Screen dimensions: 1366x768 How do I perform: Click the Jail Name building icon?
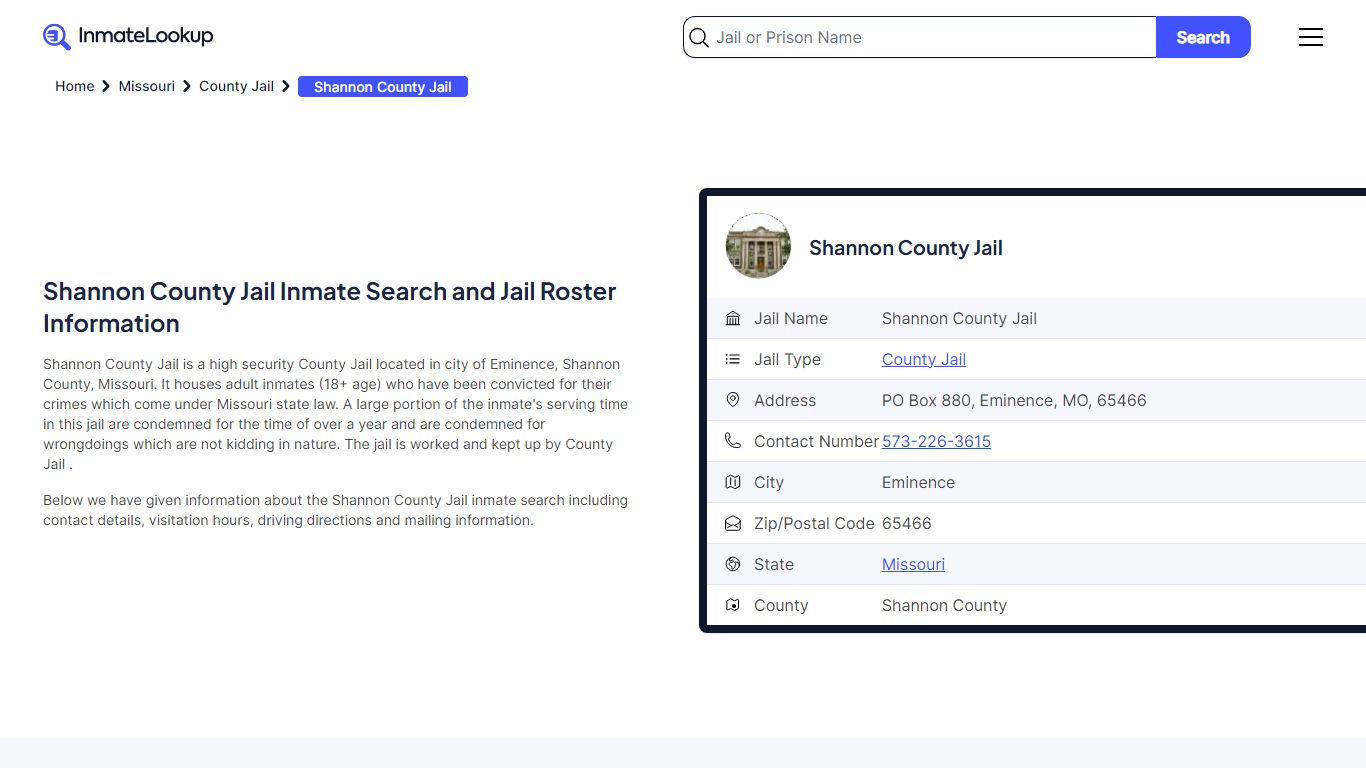(733, 319)
